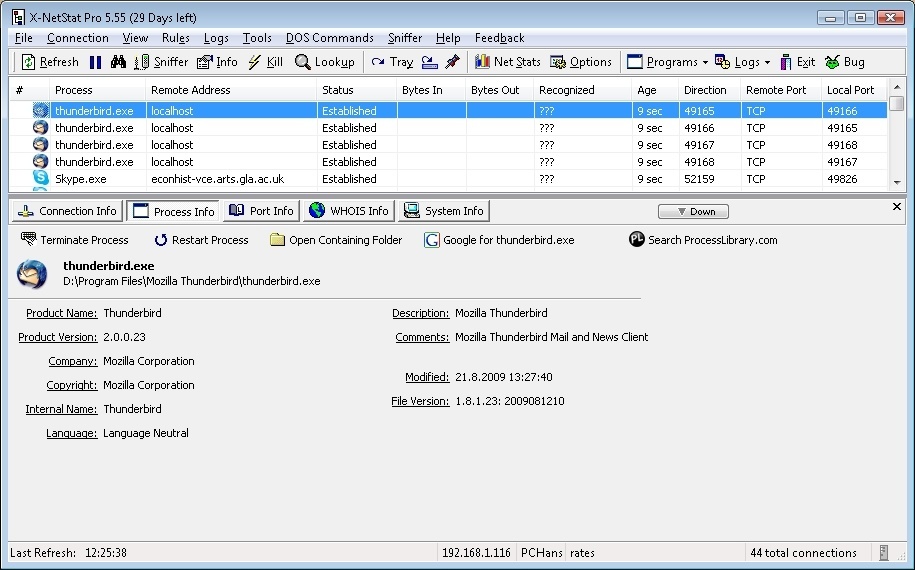Send X-NetStat to the Tray
Screen dimensions: 915x570
pyautogui.click(x=392, y=62)
